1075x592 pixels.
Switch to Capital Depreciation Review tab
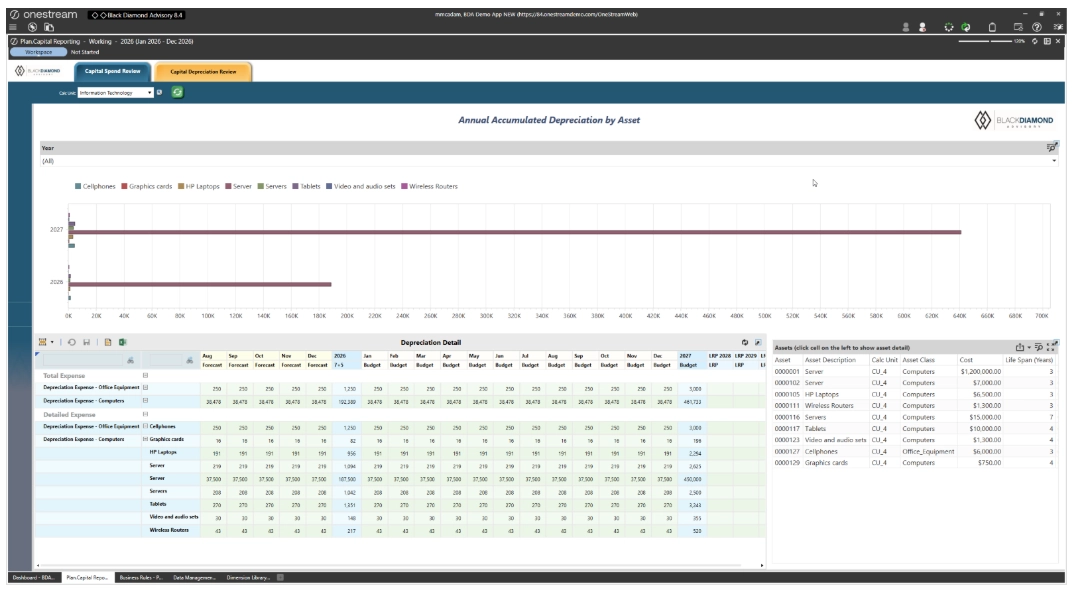pos(203,71)
